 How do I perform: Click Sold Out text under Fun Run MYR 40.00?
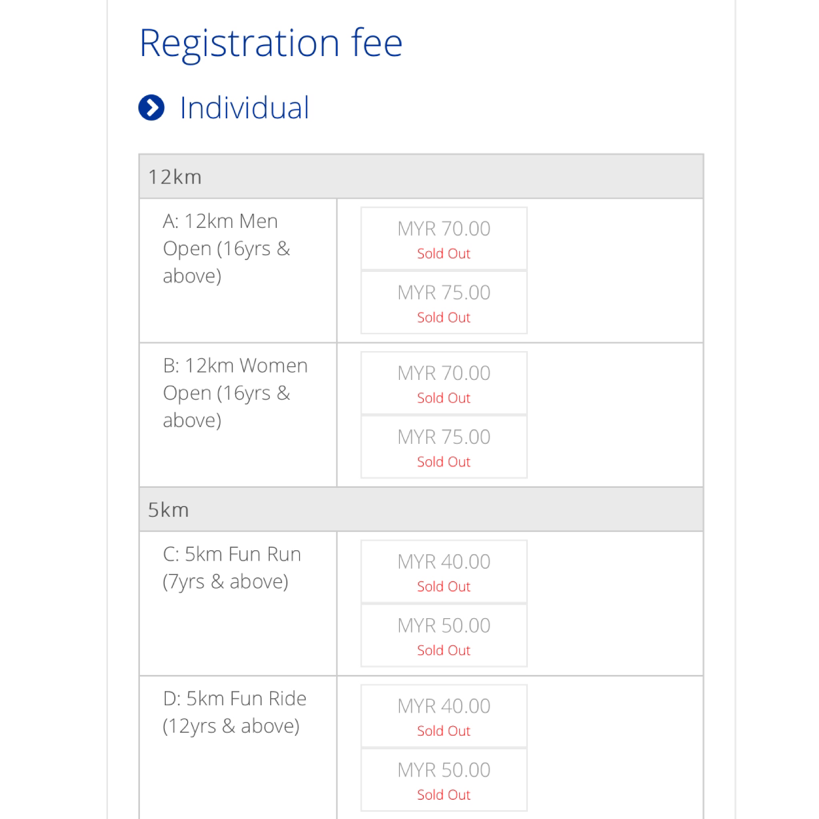tap(444, 587)
